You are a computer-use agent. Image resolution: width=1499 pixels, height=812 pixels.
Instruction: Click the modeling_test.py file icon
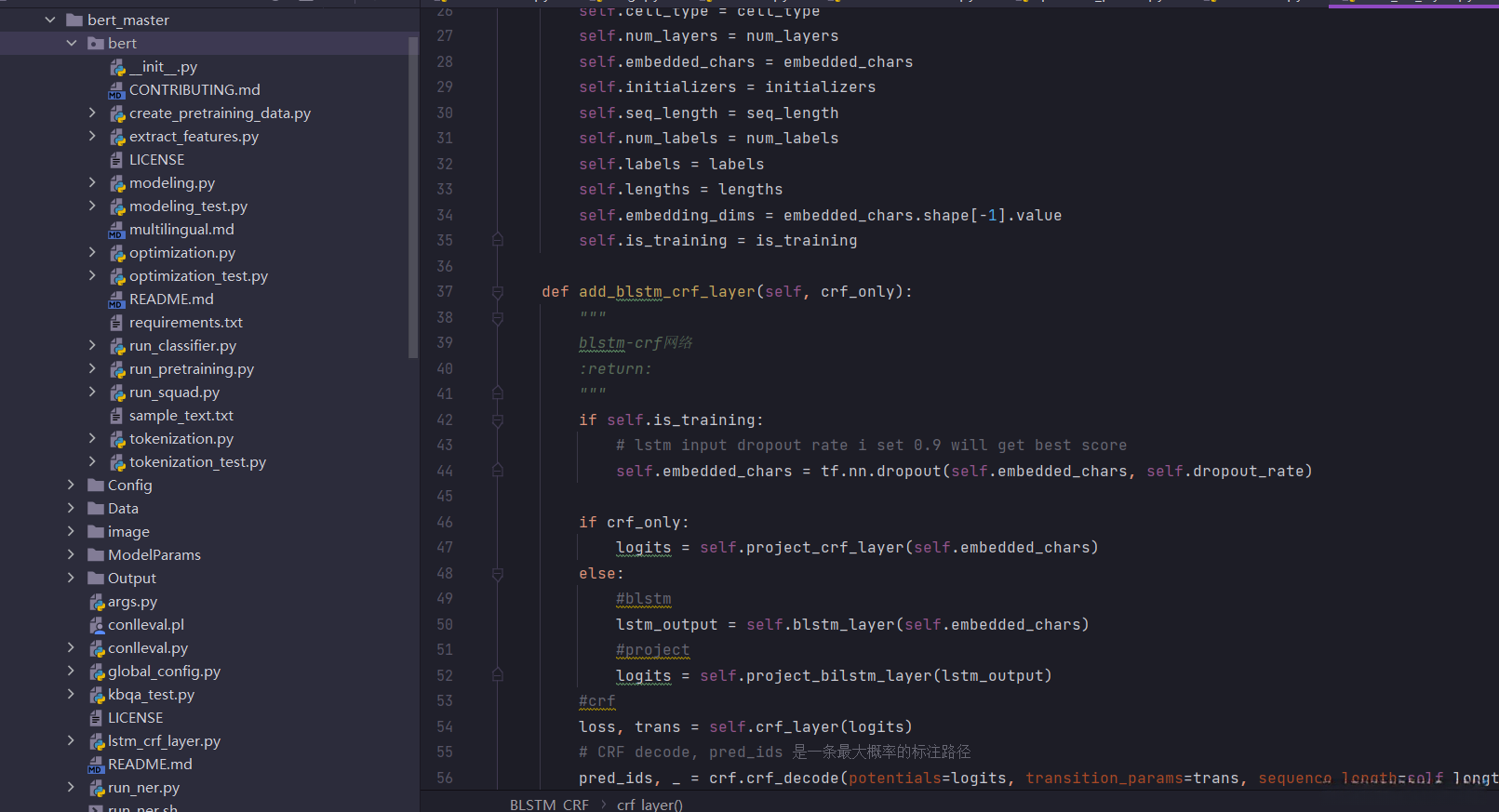[x=117, y=206]
